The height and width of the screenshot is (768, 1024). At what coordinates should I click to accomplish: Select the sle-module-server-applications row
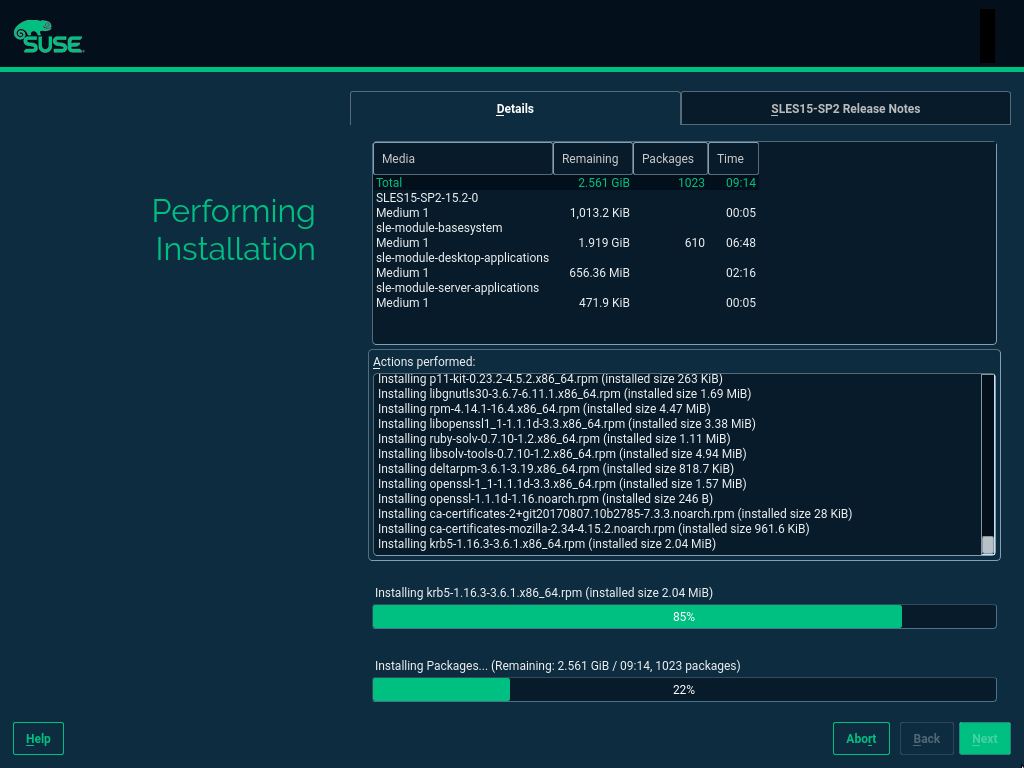[x=457, y=288]
